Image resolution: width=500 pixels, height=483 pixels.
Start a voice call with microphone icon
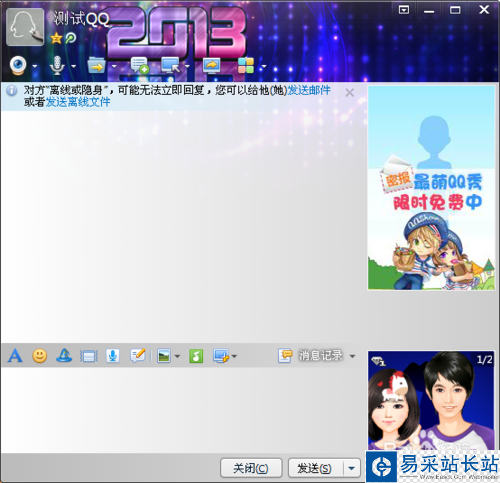click(57, 65)
